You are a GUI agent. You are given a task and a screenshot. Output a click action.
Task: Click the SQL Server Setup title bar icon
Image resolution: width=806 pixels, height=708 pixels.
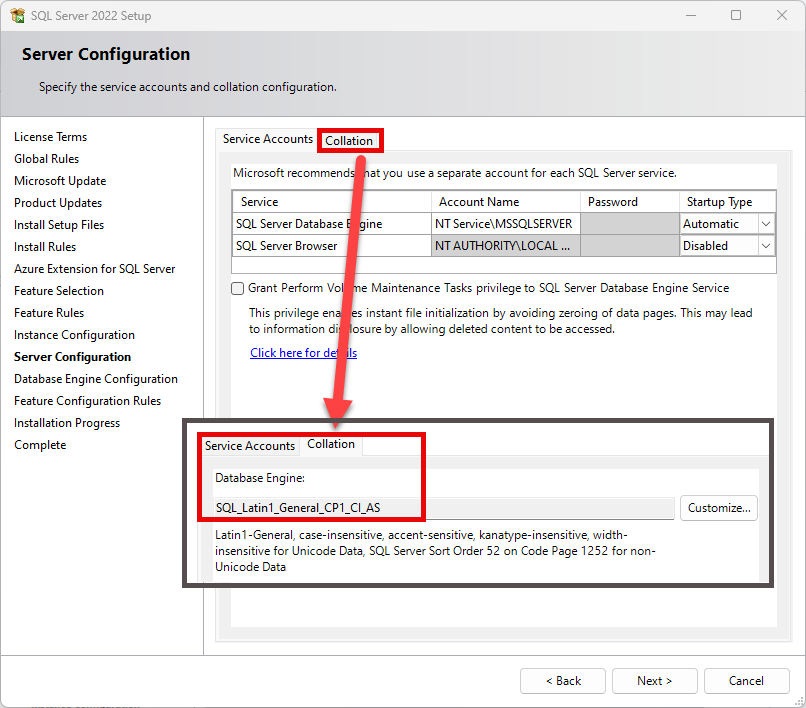point(17,15)
